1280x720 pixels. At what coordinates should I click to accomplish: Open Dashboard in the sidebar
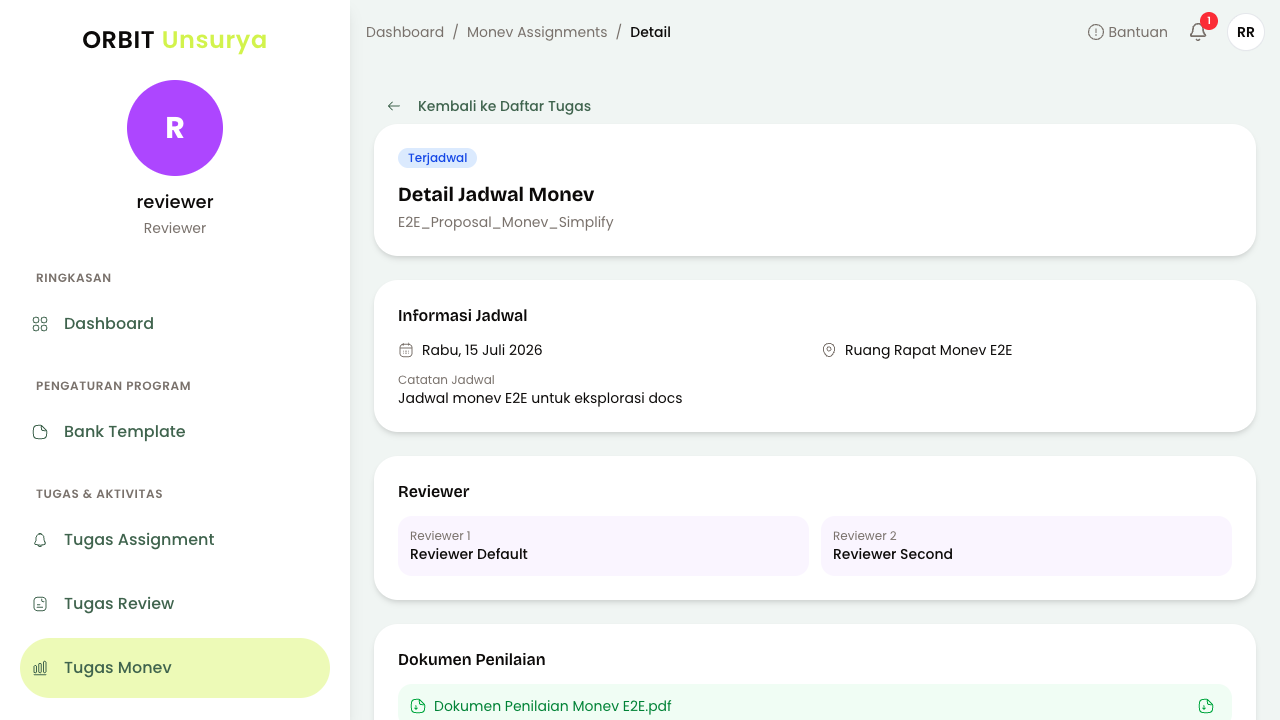point(175,324)
